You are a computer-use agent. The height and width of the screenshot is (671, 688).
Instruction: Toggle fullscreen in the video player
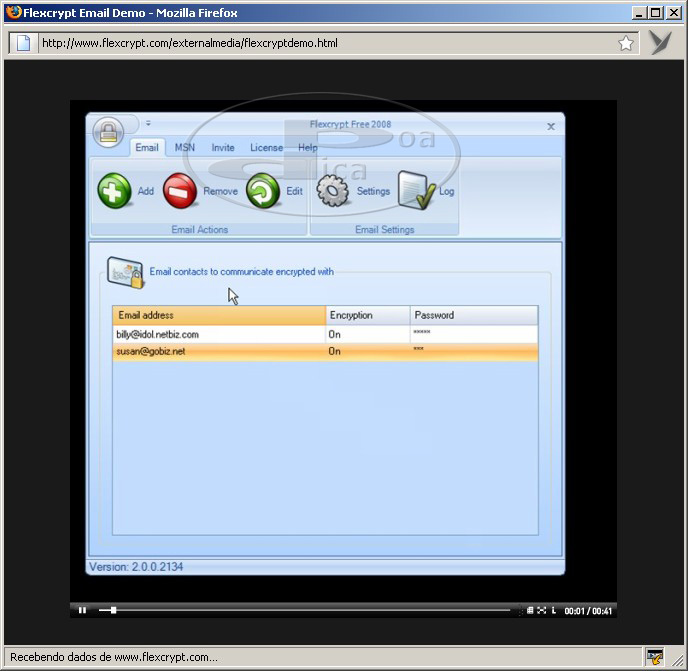pos(541,610)
